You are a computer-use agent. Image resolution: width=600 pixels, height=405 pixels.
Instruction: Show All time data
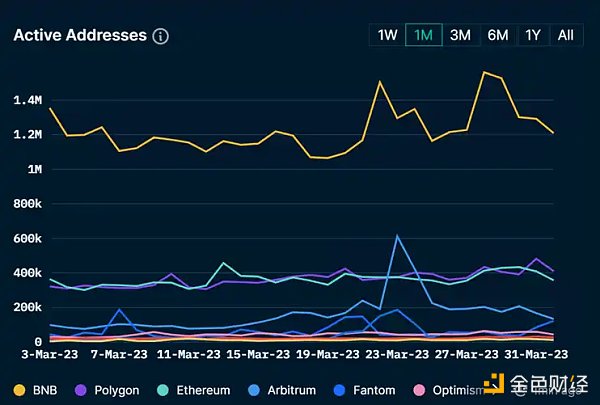pos(565,35)
